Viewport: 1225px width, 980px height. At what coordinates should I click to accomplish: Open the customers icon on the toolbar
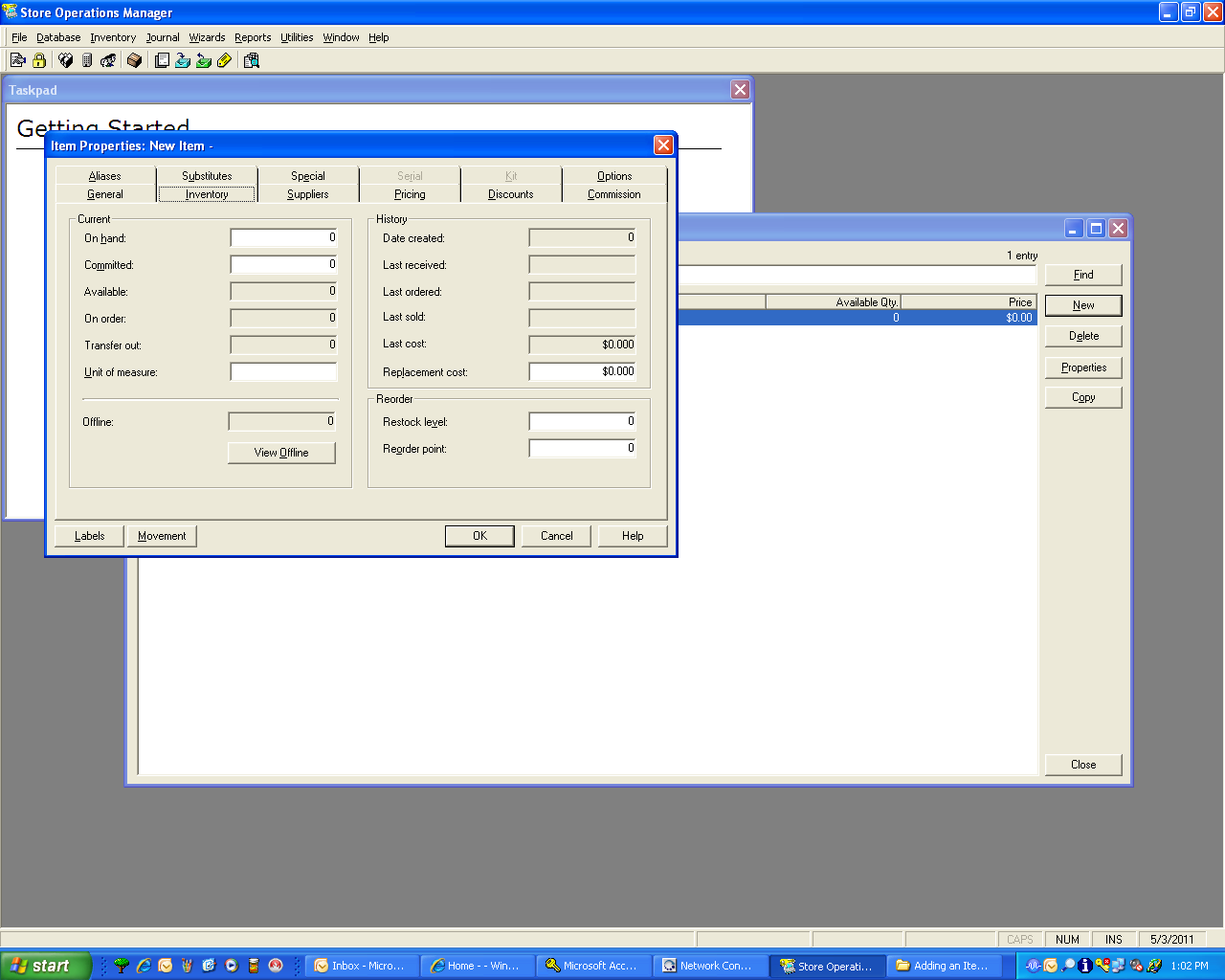click(x=109, y=59)
